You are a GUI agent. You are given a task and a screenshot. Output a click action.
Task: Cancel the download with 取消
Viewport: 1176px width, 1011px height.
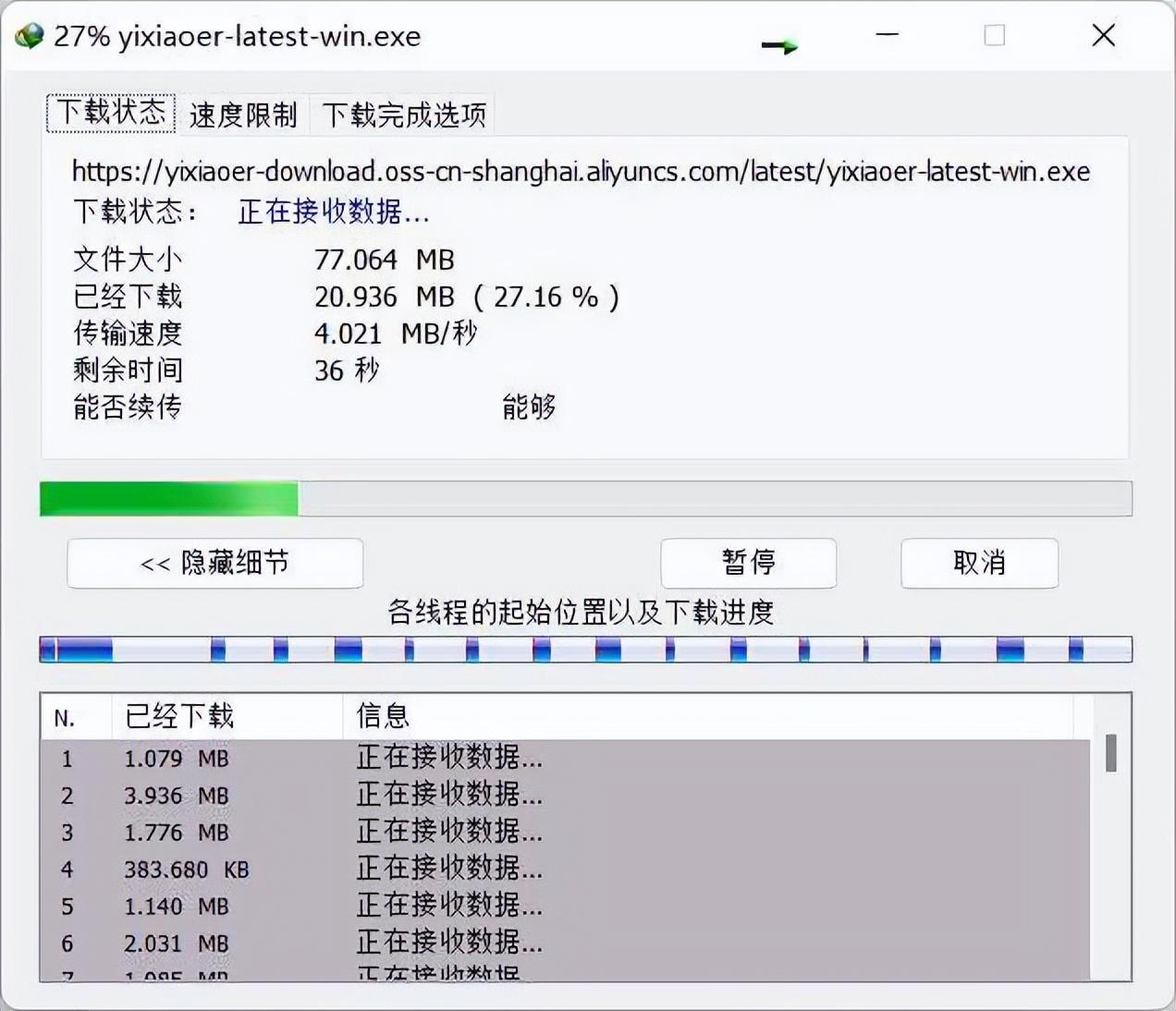(979, 563)
